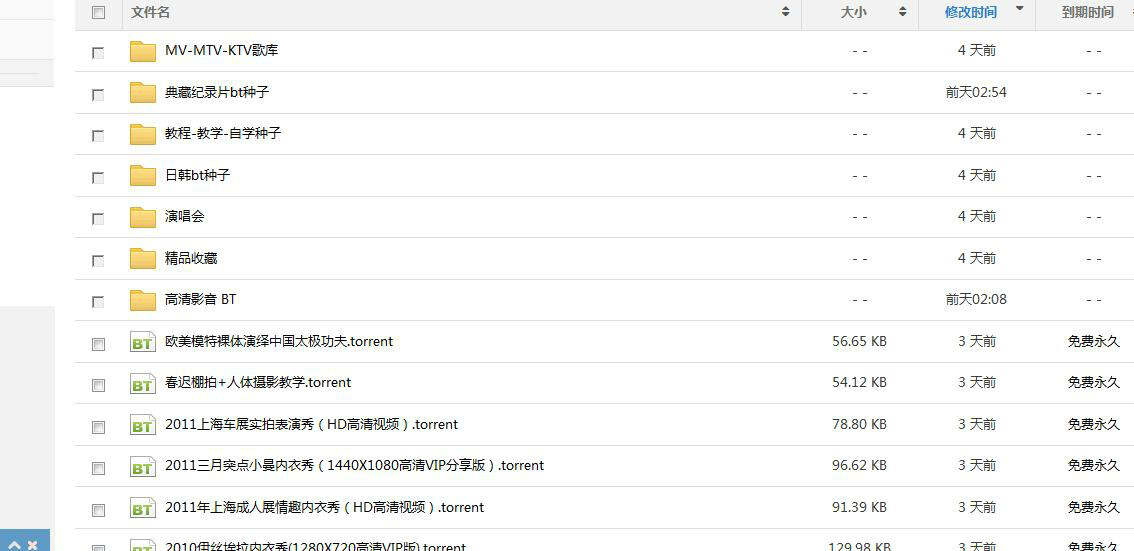Click the 教程-教学-自学种子 folder icon

[143, 134]
